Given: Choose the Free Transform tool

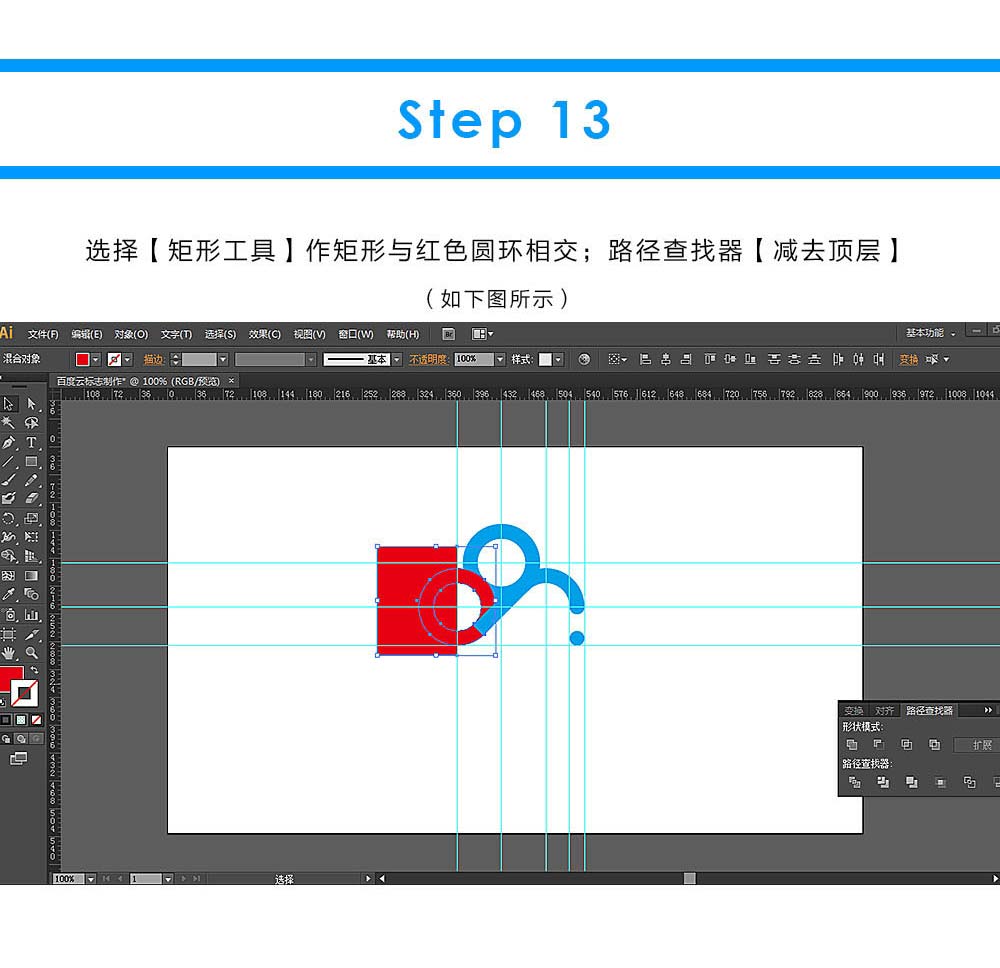Looking at the screenshot, I should click(x=31, y=537).
